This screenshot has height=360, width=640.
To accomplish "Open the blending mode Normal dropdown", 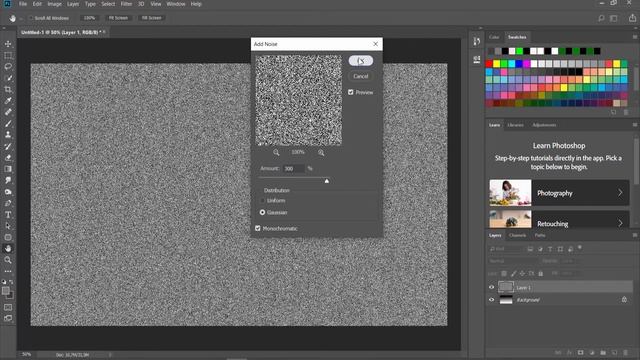I will pos(512,261).
